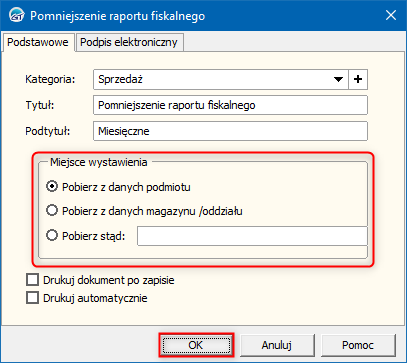Expand the Kategoria dropdown arrow
This screenshot has height=363, width=407.
click(338, 79)
